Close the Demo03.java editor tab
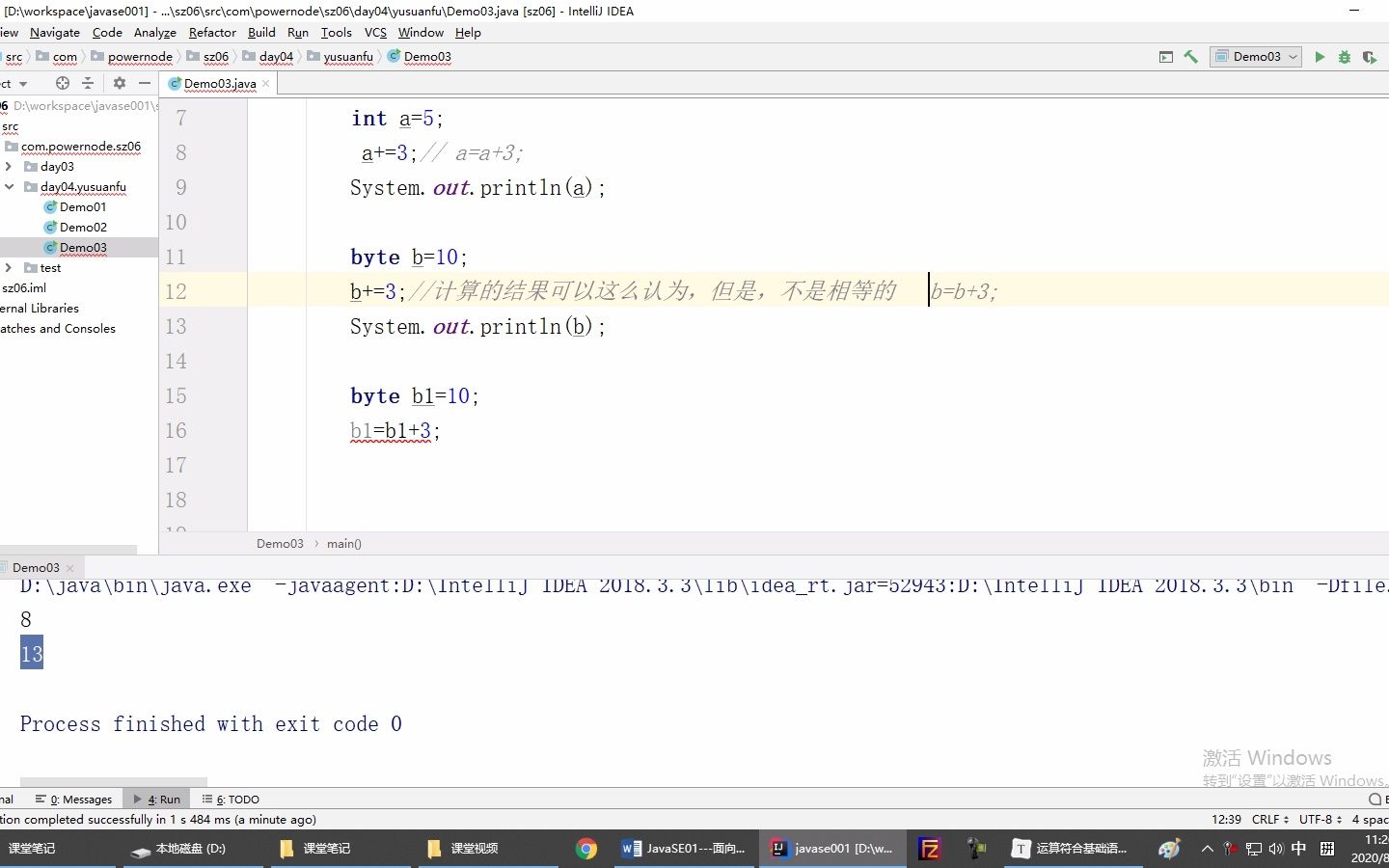 (x=266, y=84)
